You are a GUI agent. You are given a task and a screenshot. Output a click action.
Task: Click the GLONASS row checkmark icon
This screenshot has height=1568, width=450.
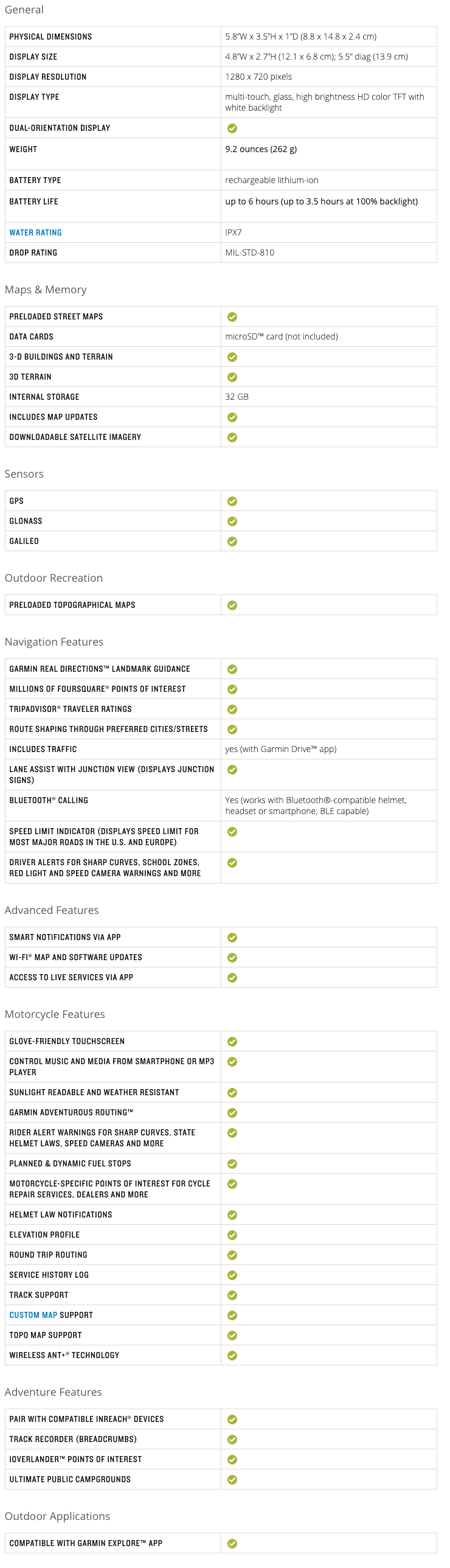(232, 521)
